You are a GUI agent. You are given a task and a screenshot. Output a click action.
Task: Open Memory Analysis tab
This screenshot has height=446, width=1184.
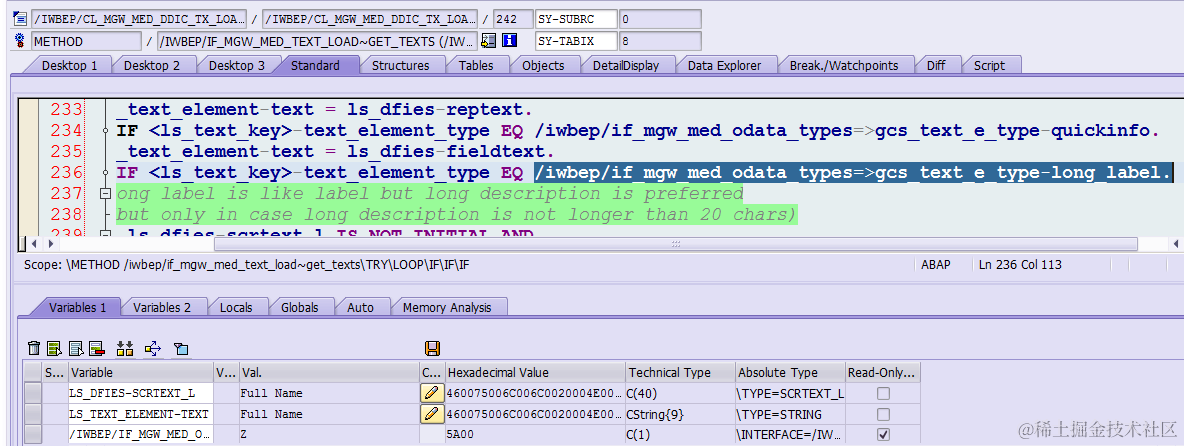point(447,307)
